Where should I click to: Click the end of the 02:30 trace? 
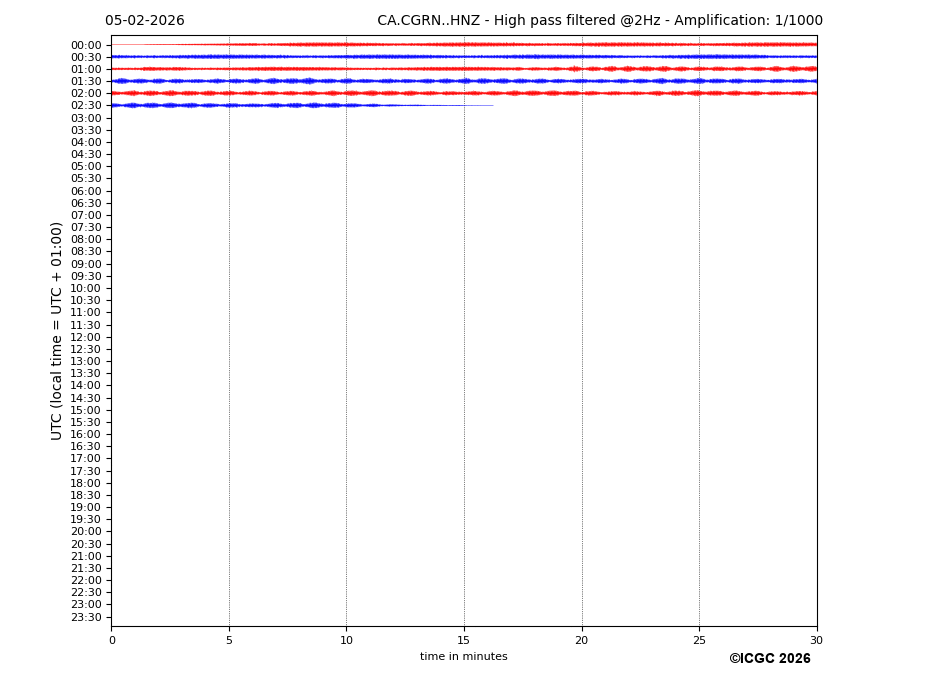point(491,105)
